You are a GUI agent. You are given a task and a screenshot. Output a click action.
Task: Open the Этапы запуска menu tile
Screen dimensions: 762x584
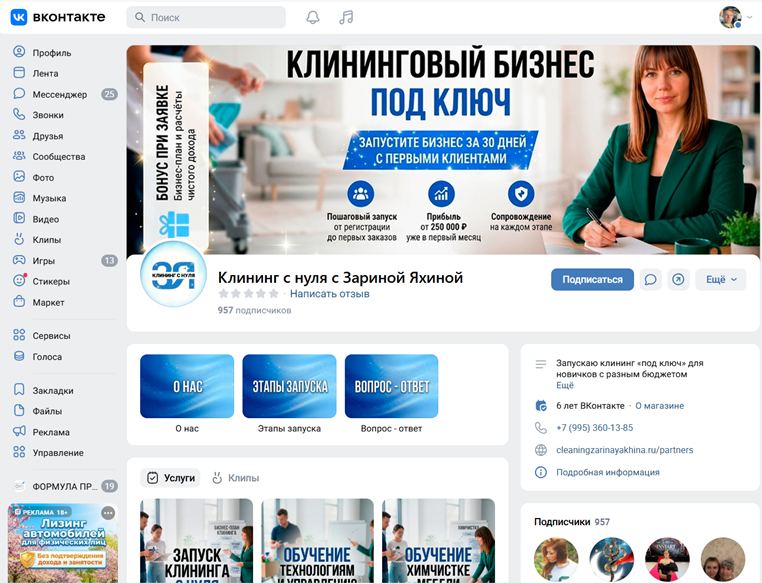[289, 386]
